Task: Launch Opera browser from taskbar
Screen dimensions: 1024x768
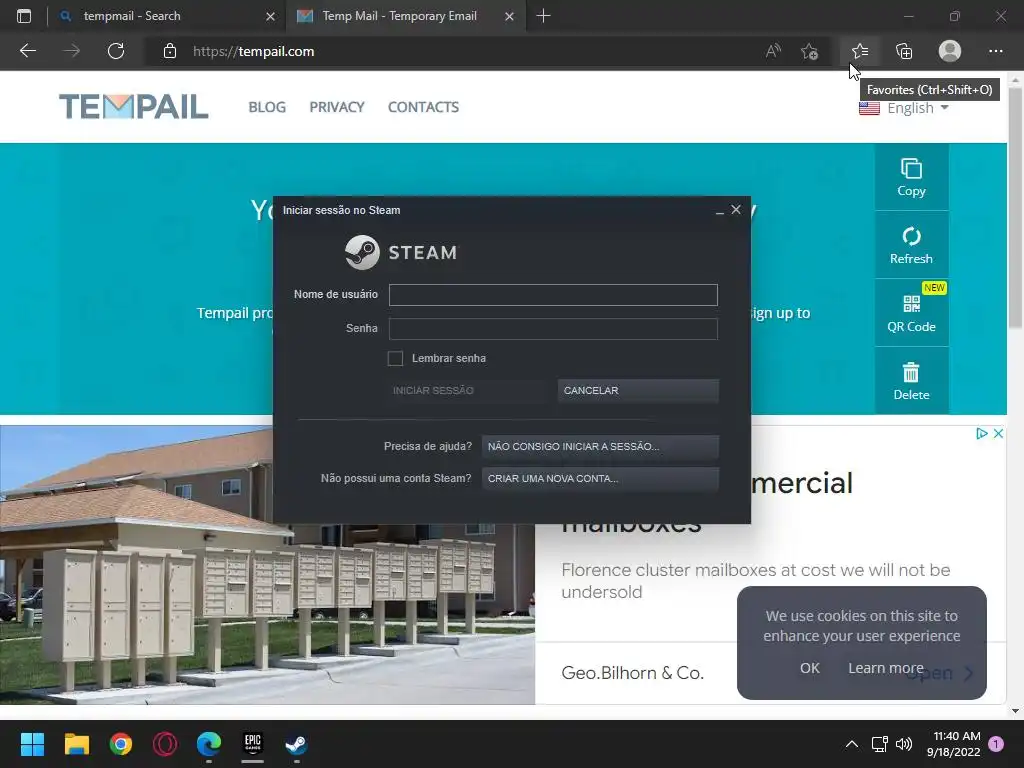Action: pos(165,744)
